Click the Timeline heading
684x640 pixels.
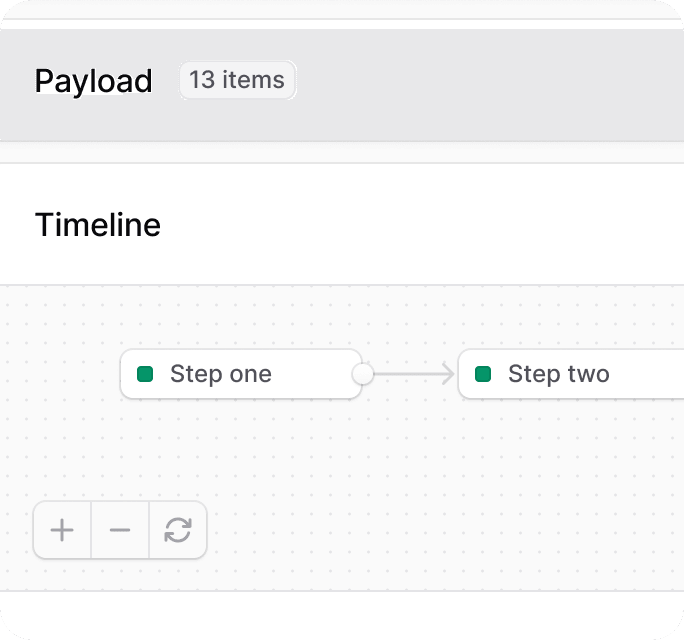(98, 225)
